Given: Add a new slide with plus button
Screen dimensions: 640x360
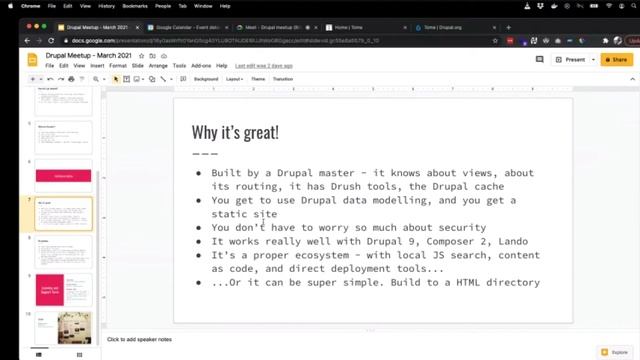Looking at the screenshot, I should click(33, 79).
